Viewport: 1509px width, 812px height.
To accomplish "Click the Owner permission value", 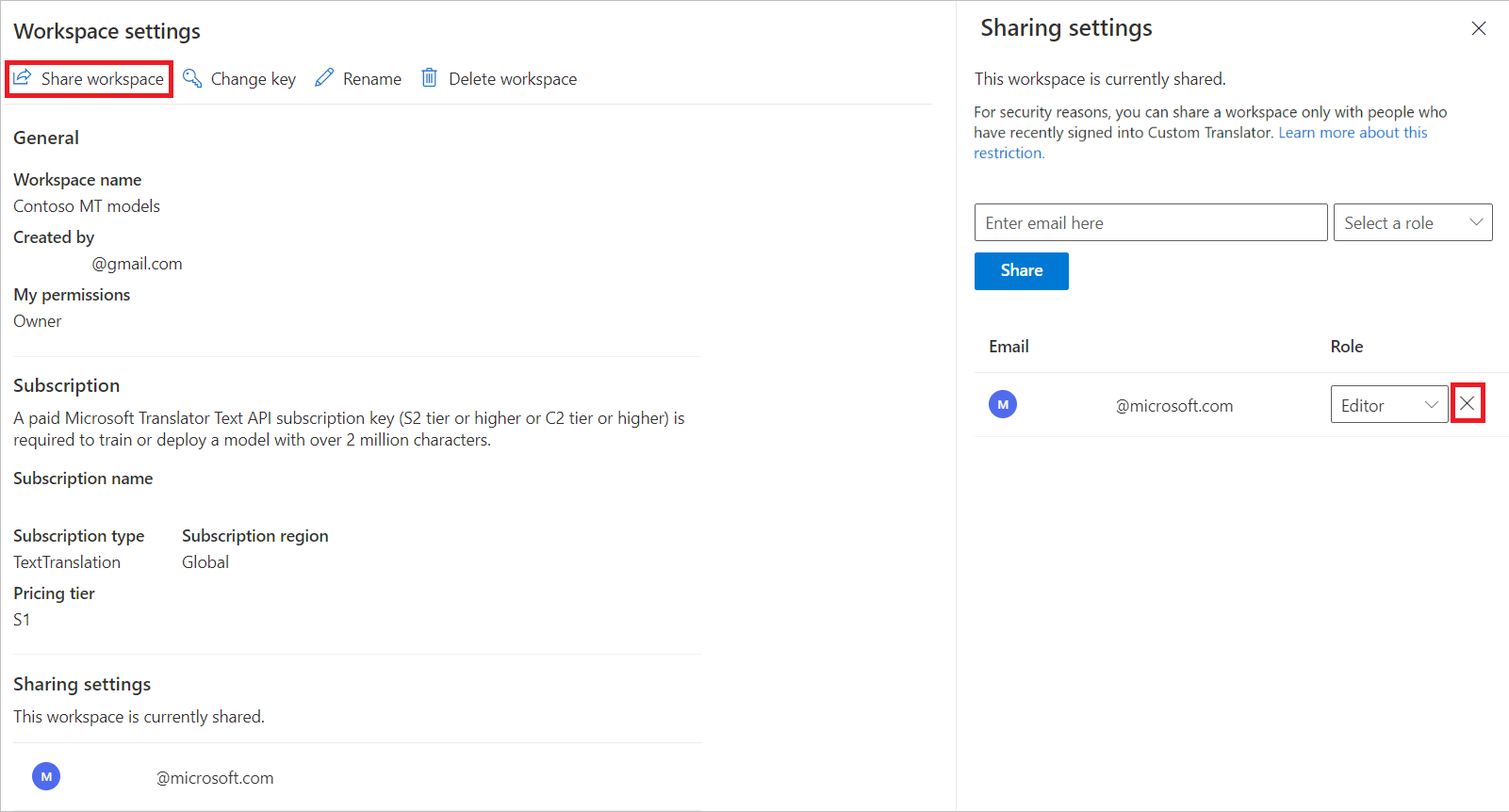I will [x=38, y=321].
